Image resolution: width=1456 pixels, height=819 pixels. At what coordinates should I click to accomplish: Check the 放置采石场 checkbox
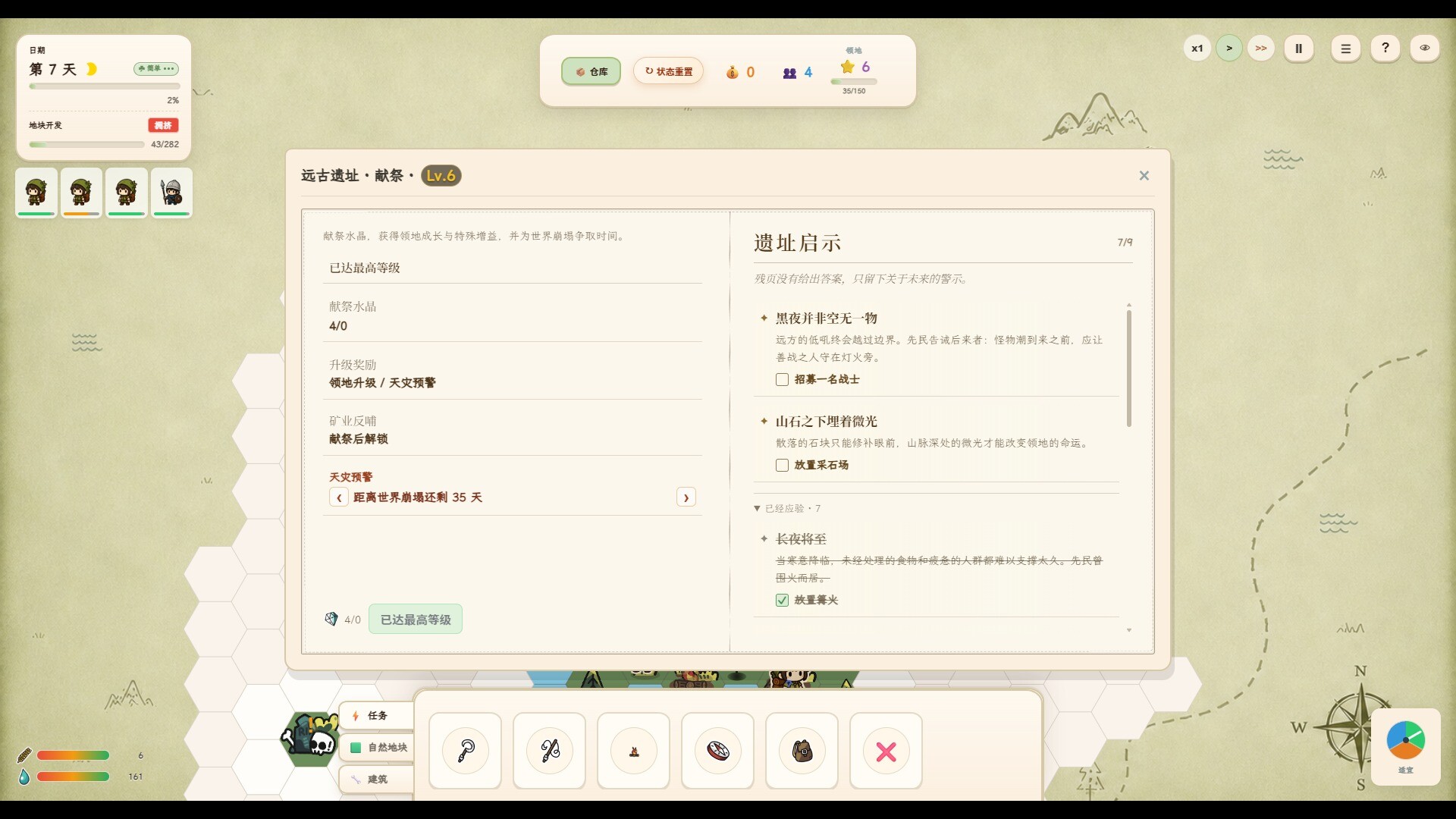tap(782, 465)
